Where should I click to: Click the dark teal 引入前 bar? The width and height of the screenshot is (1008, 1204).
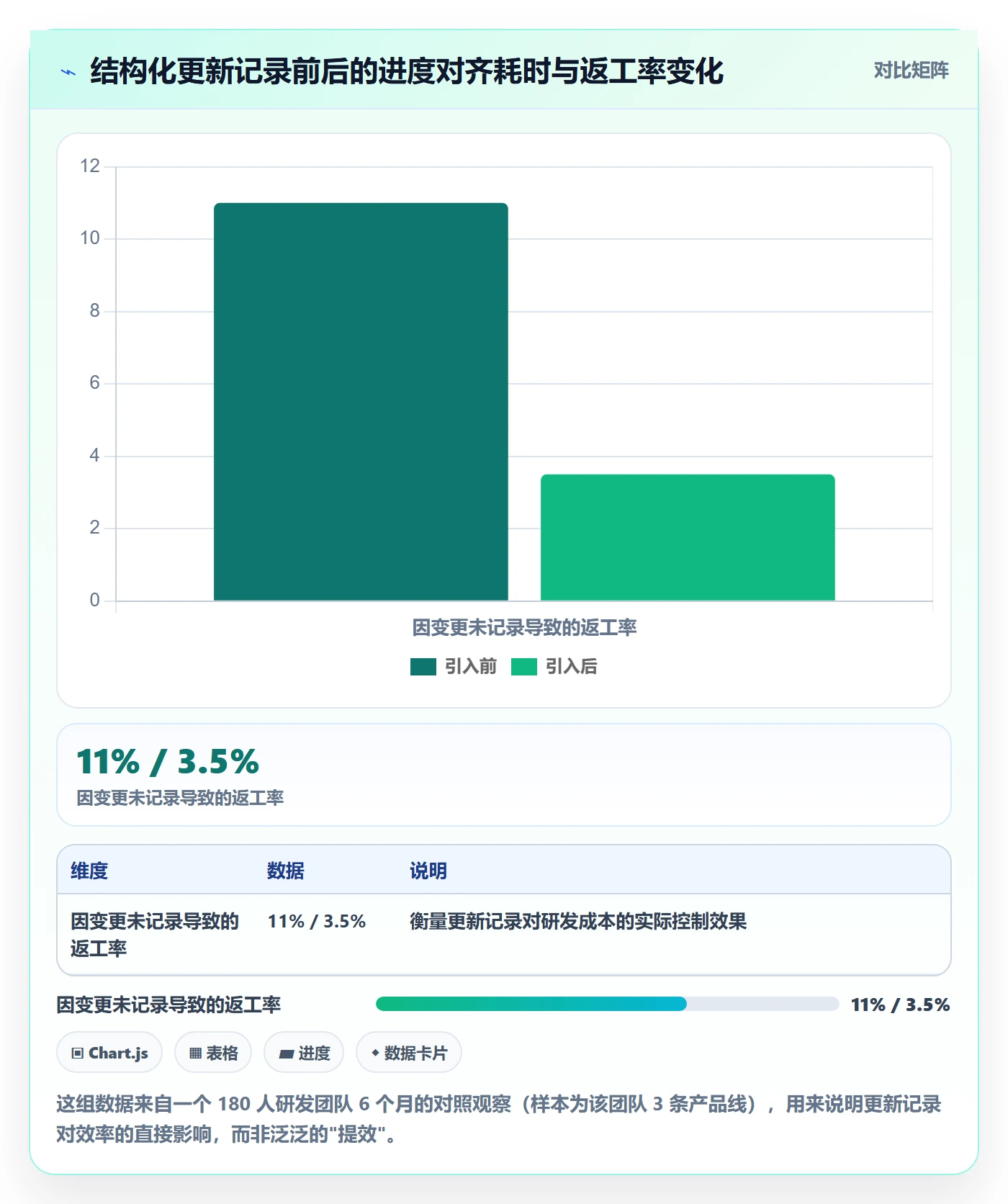(x=361, y=402)
